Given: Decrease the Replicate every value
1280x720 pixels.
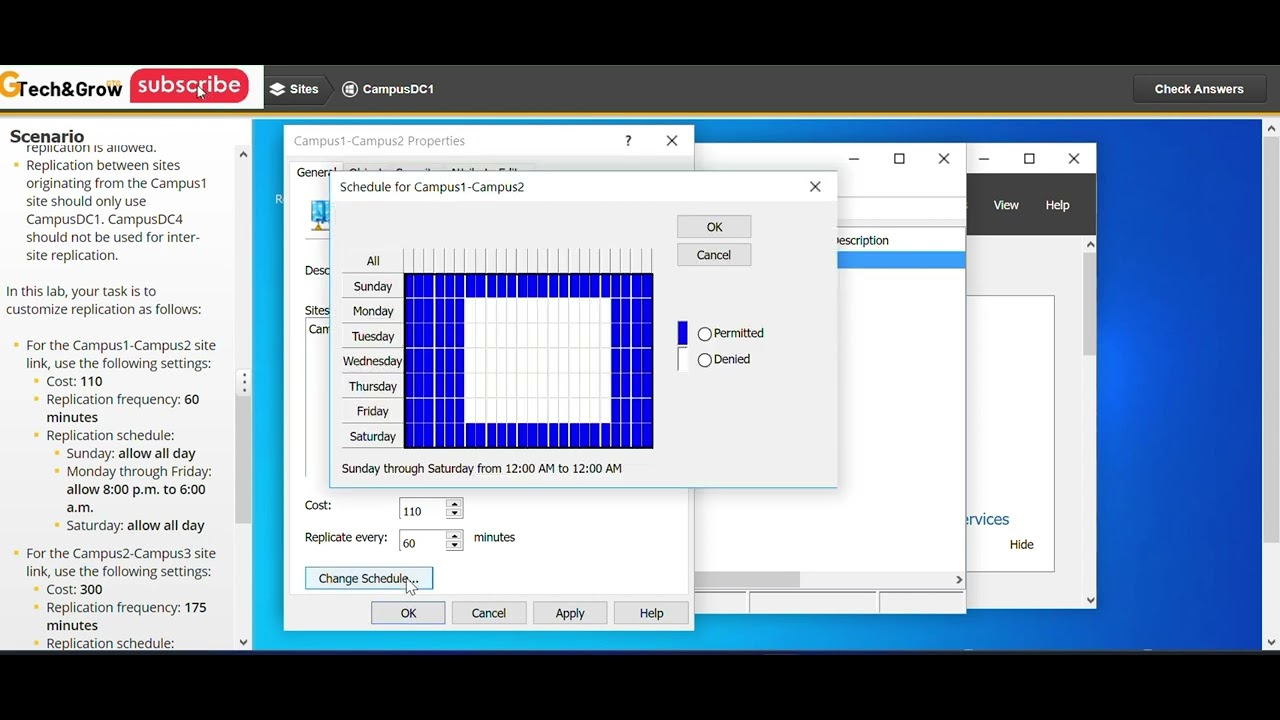Looking at the screenshot, I should tap(455, 547).
